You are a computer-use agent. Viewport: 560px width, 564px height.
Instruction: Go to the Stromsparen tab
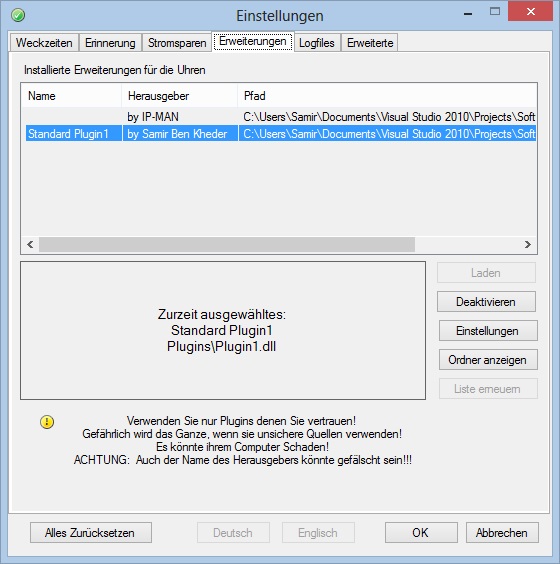(177, 43)
